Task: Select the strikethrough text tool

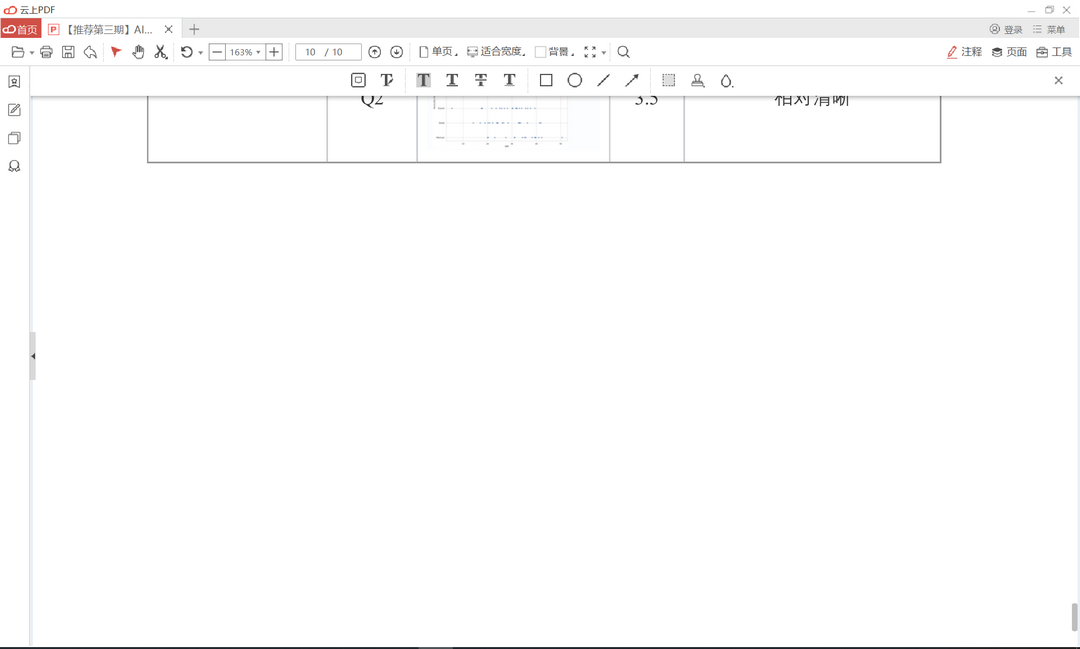Action: 481,80
